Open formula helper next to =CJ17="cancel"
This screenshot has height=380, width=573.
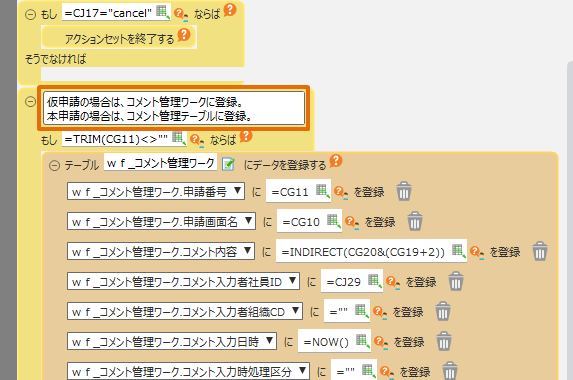click(181, 14)
